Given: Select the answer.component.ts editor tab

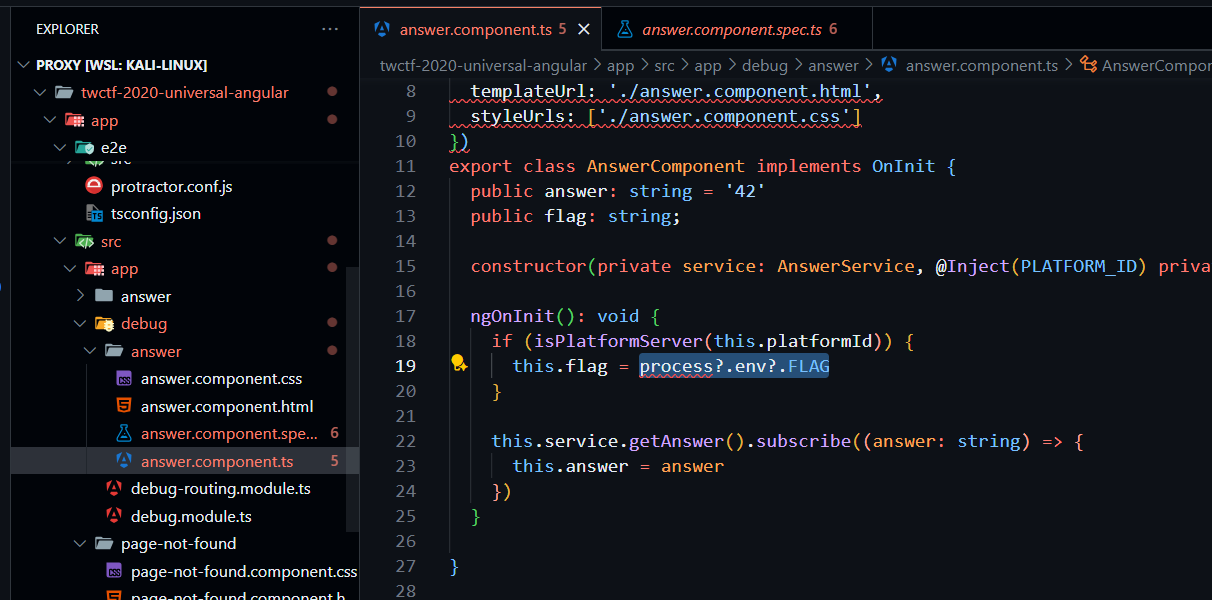Looking at the screenshot, I should [x=474, y=29].
